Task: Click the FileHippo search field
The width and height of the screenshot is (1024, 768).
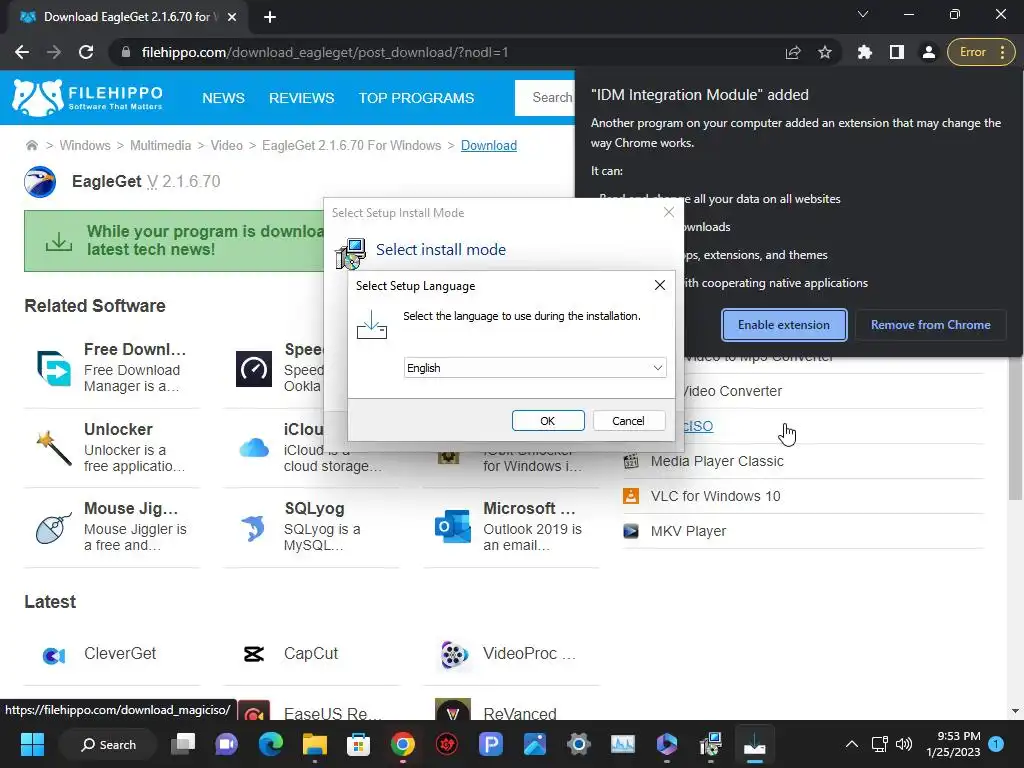Action: point(545,98)
